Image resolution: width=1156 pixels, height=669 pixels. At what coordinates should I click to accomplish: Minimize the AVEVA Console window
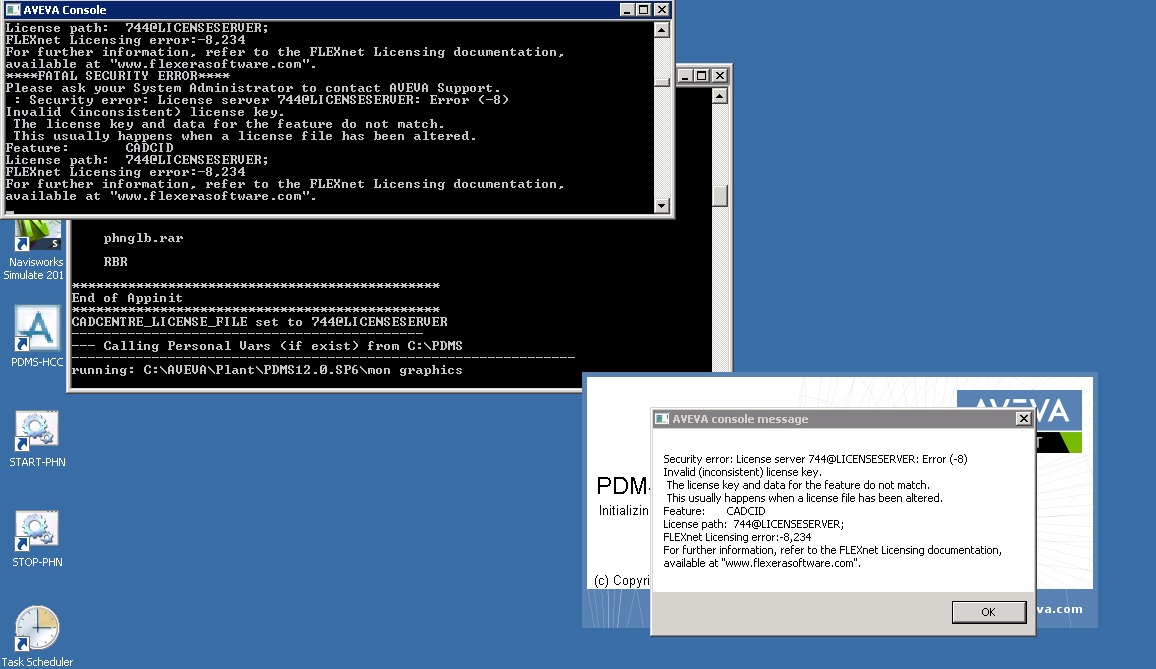[627, 10]
